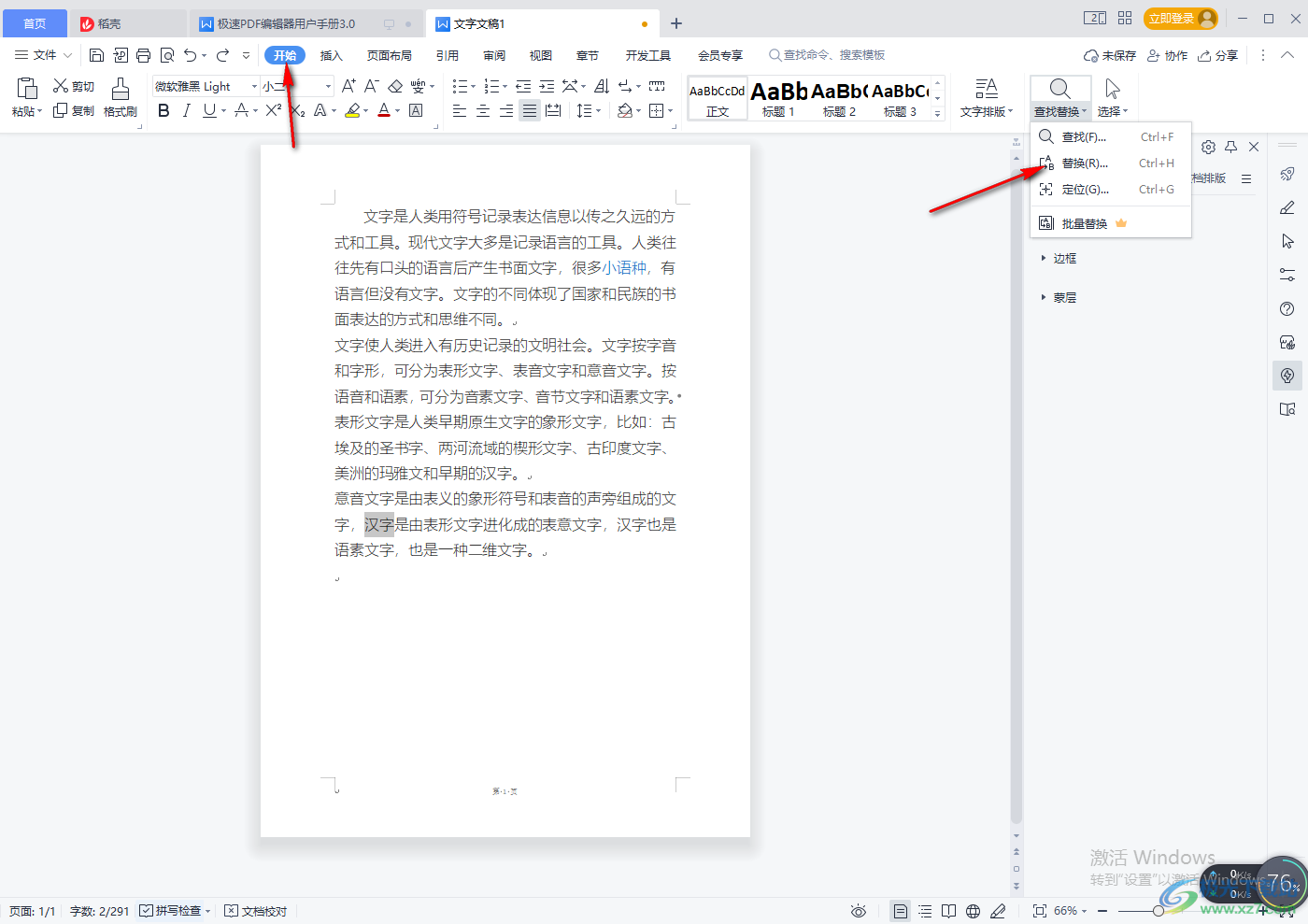Screen dimensions: 1308x924
Task: Switch to the 插入 insert tab
Action: [332, 55]
